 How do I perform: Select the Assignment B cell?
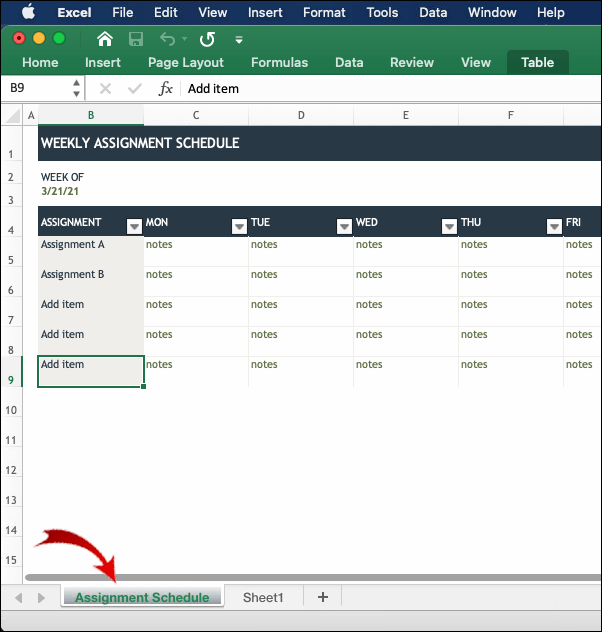tap(91, 281)
